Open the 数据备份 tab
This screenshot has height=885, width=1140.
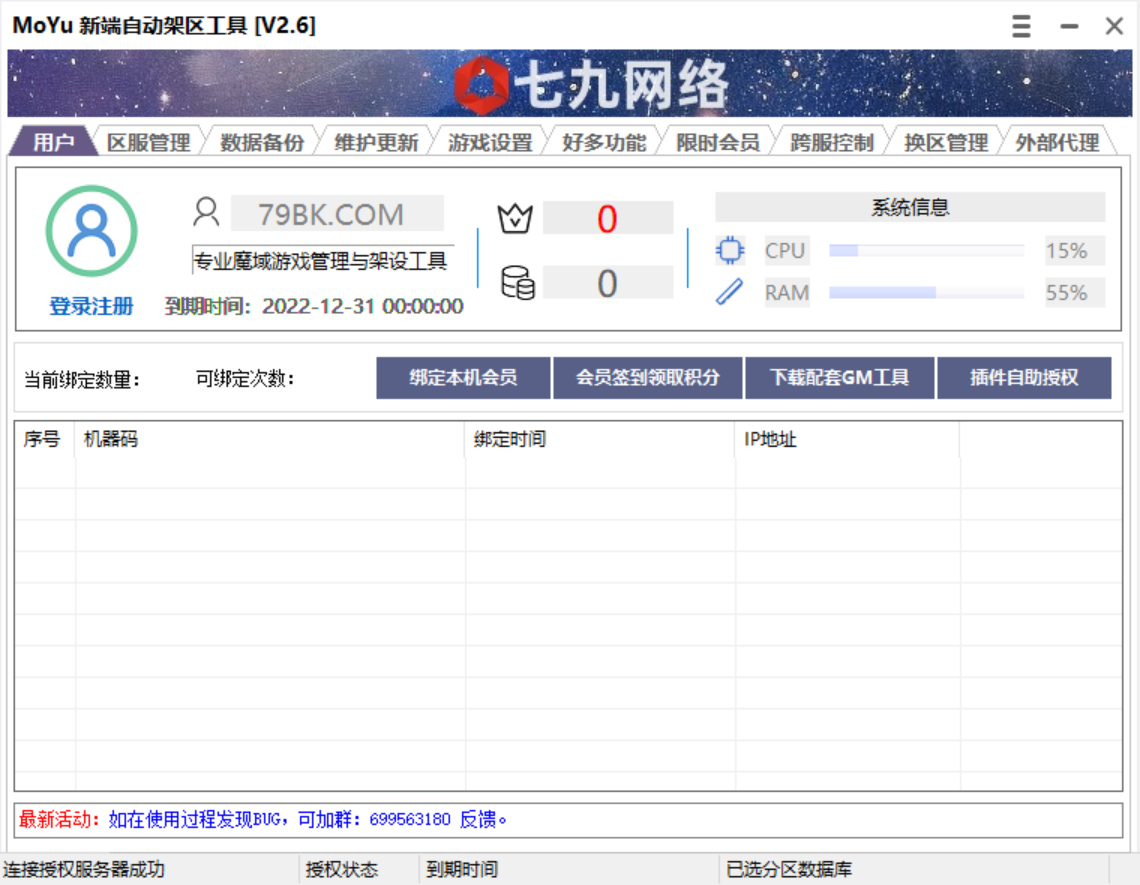(262, 142)
